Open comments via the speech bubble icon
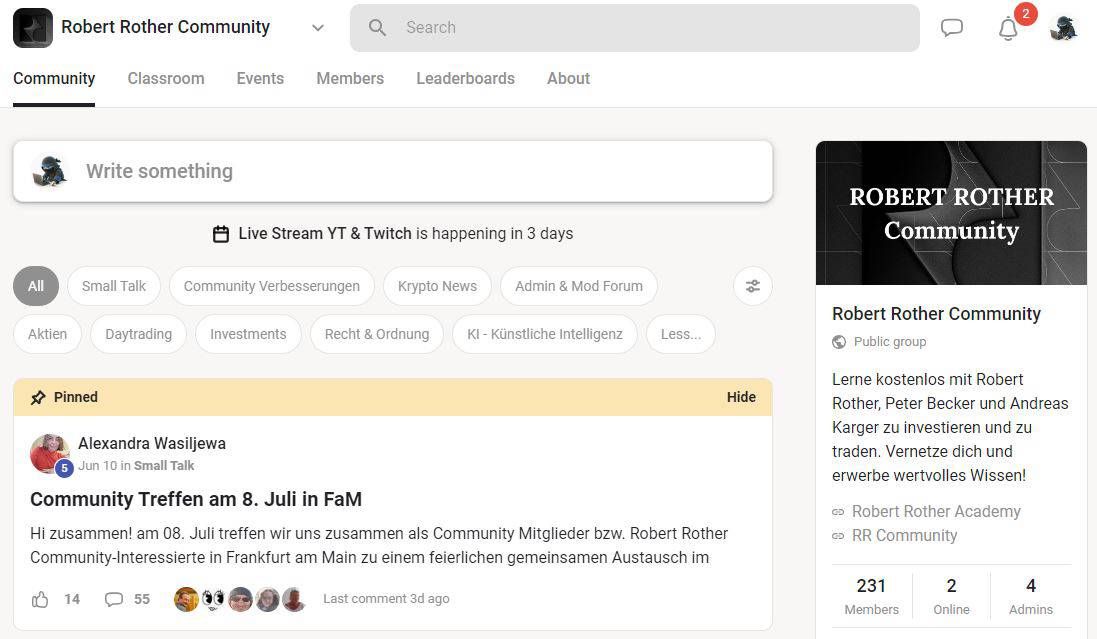Image resolution: width=1097 pixels, height=639 pixels. click(114, 598)
